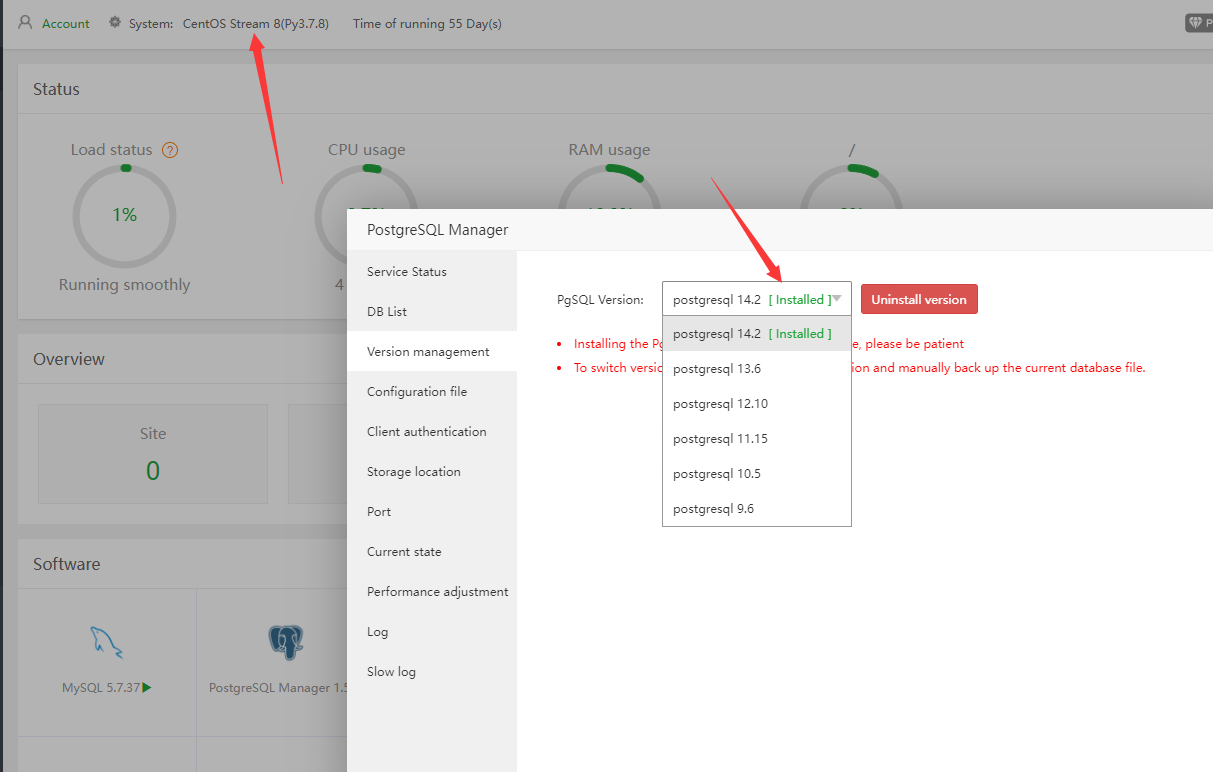Screen dimensions: 1213x772
Task: Click the CentOS Stream 8 system text
Action: click(x=256, y=23)
